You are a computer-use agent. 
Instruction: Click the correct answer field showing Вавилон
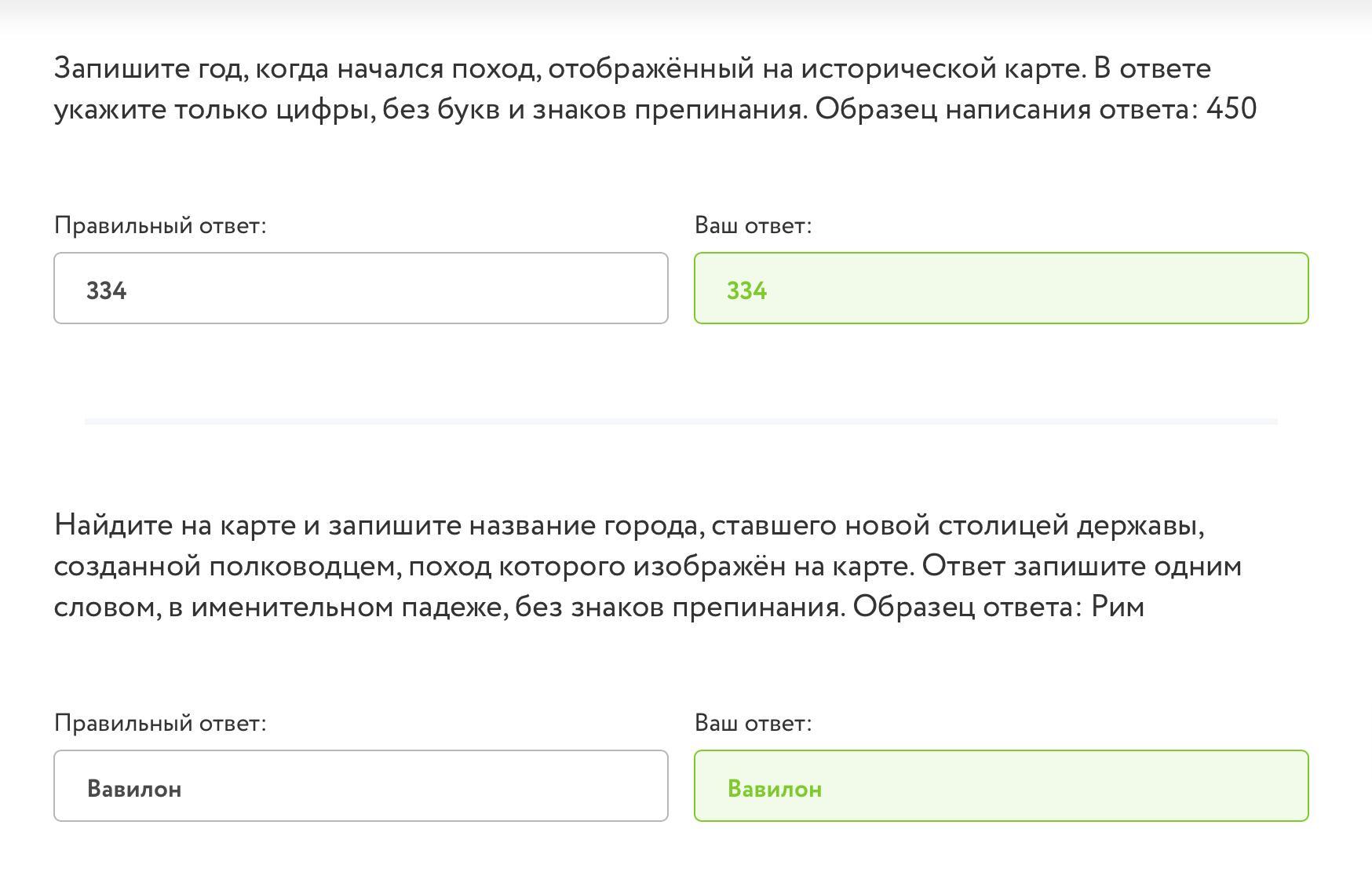361,786
